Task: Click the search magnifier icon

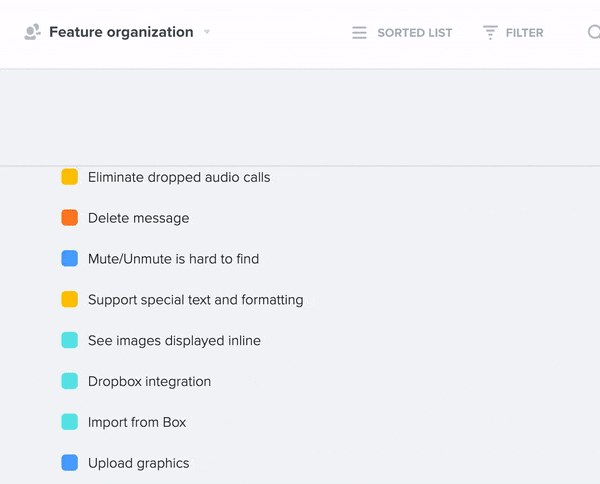Action: coord(594,33)
